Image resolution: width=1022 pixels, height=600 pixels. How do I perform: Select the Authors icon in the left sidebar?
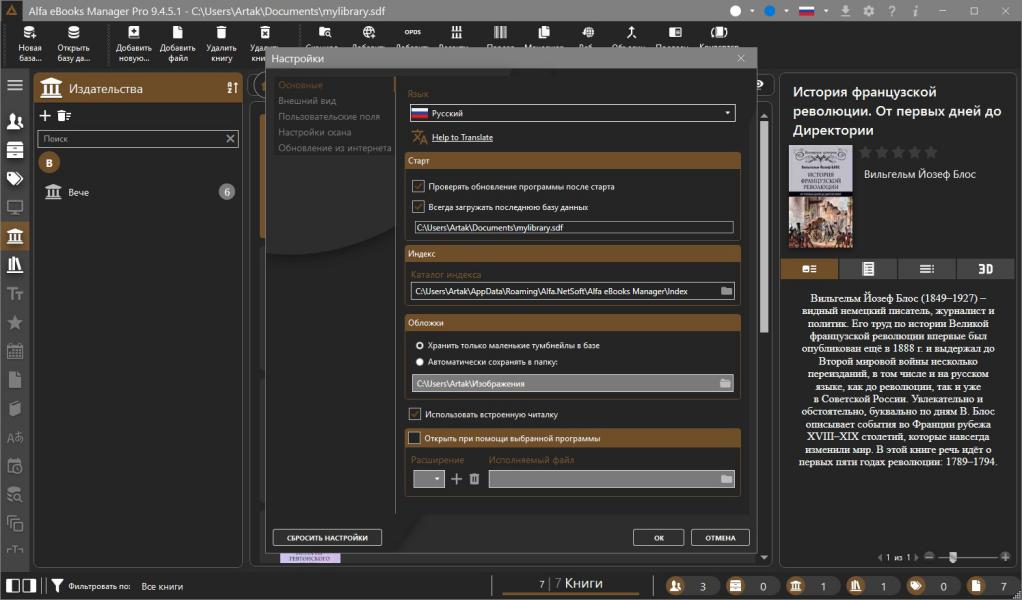[15, 121]
